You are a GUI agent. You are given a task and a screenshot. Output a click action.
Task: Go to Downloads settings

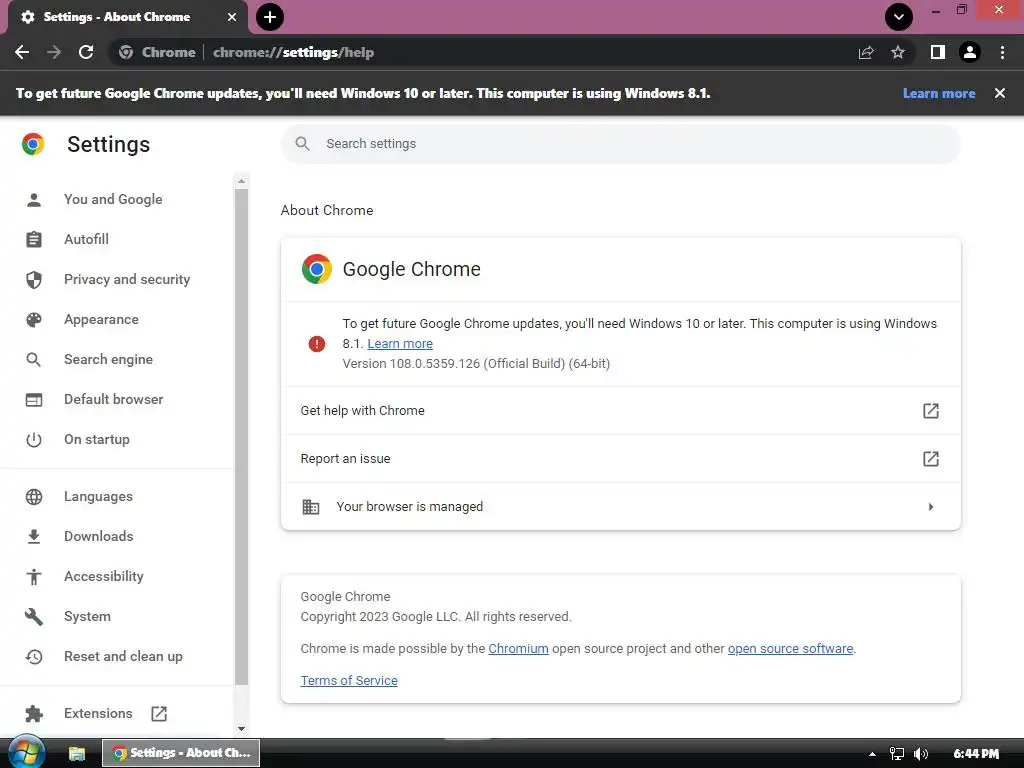tap(99, 536)
